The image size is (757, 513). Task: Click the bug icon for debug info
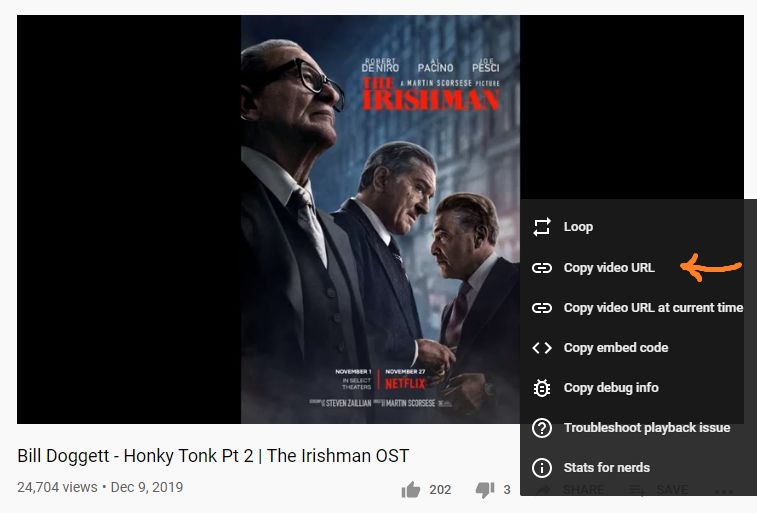click(x=542, y=388)
